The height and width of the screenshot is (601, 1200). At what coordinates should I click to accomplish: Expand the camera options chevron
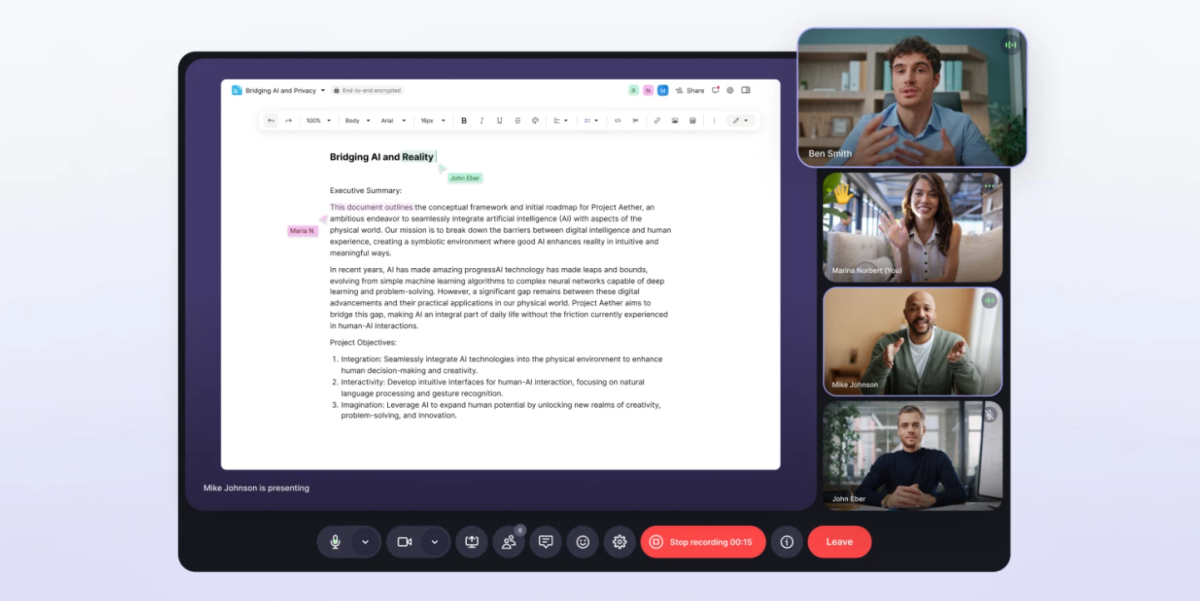(434, 542)
